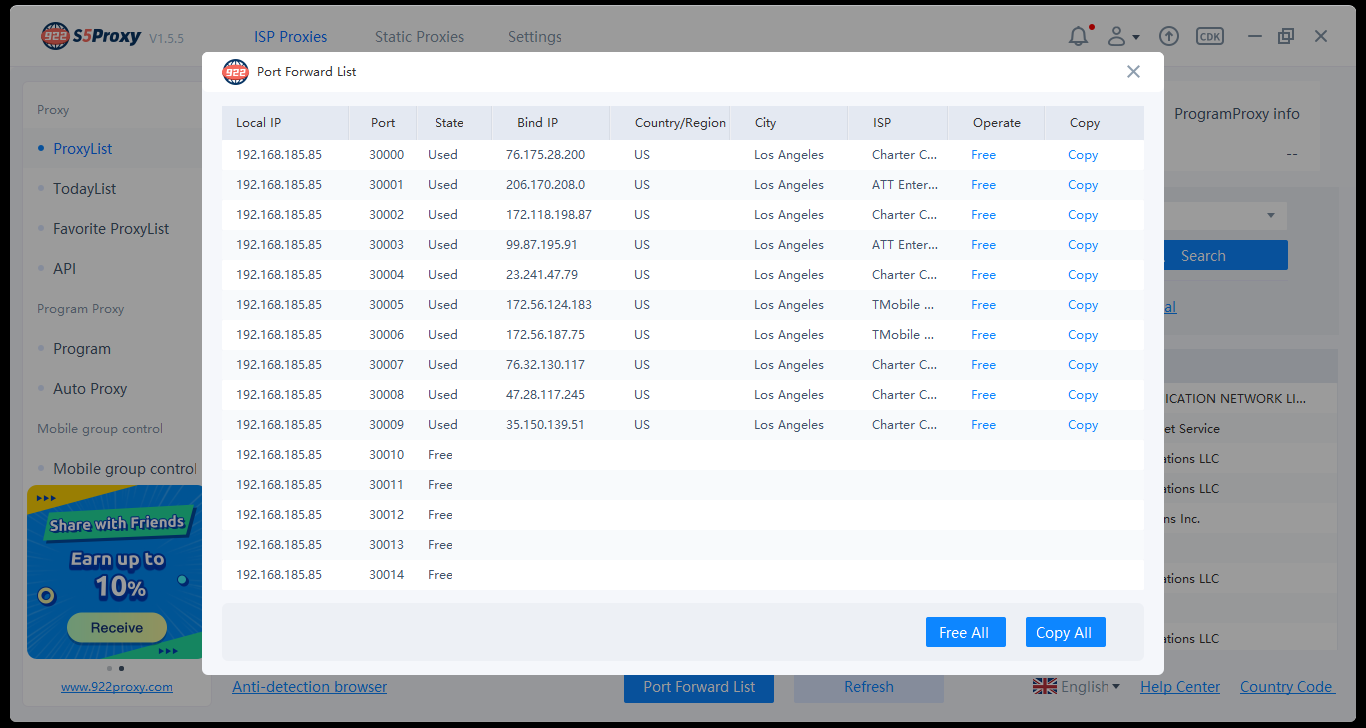Free port 30005 in the Operate column

coord(983,304)
